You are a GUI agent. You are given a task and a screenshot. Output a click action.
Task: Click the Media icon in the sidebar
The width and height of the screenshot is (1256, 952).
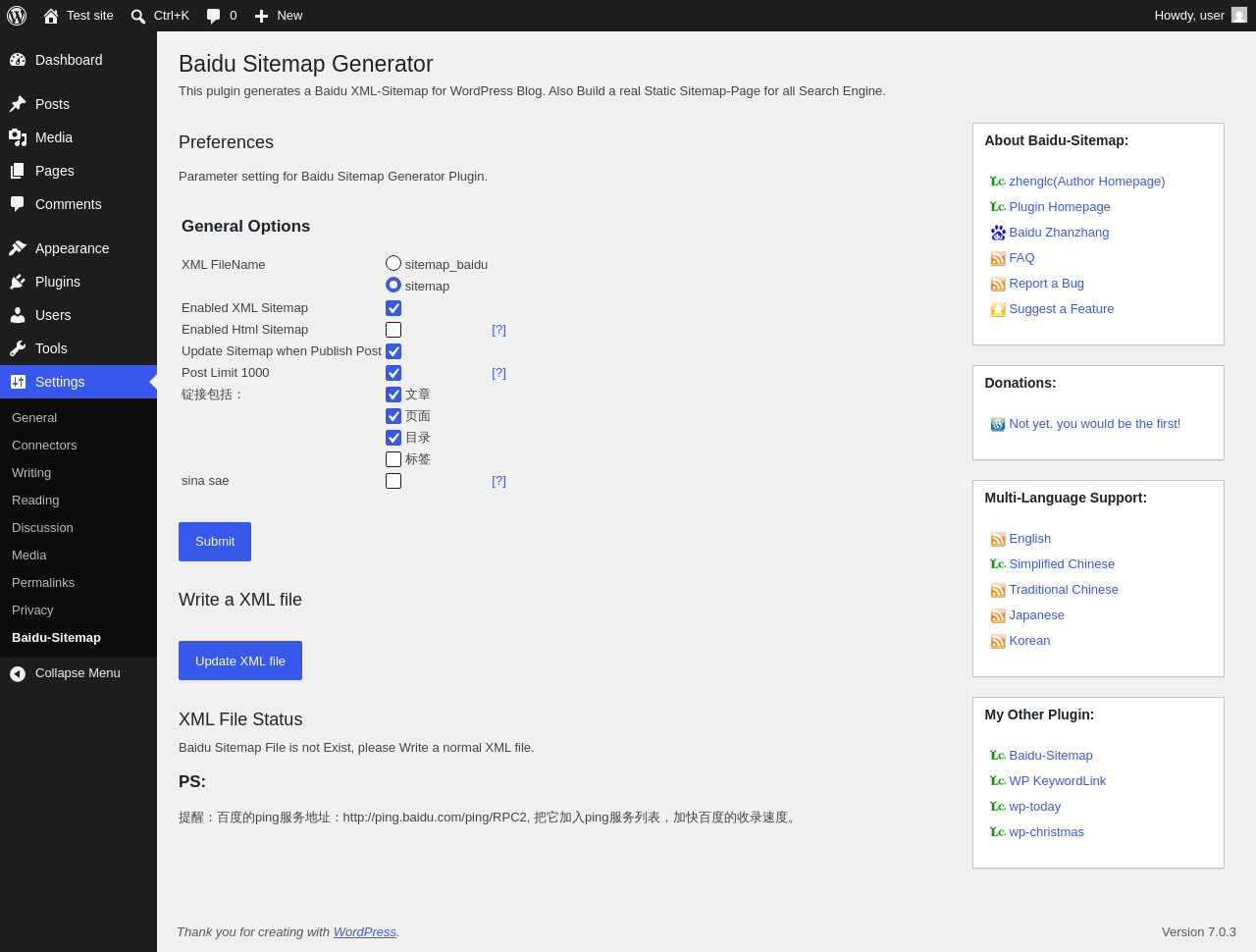click(x=18, y=137)
